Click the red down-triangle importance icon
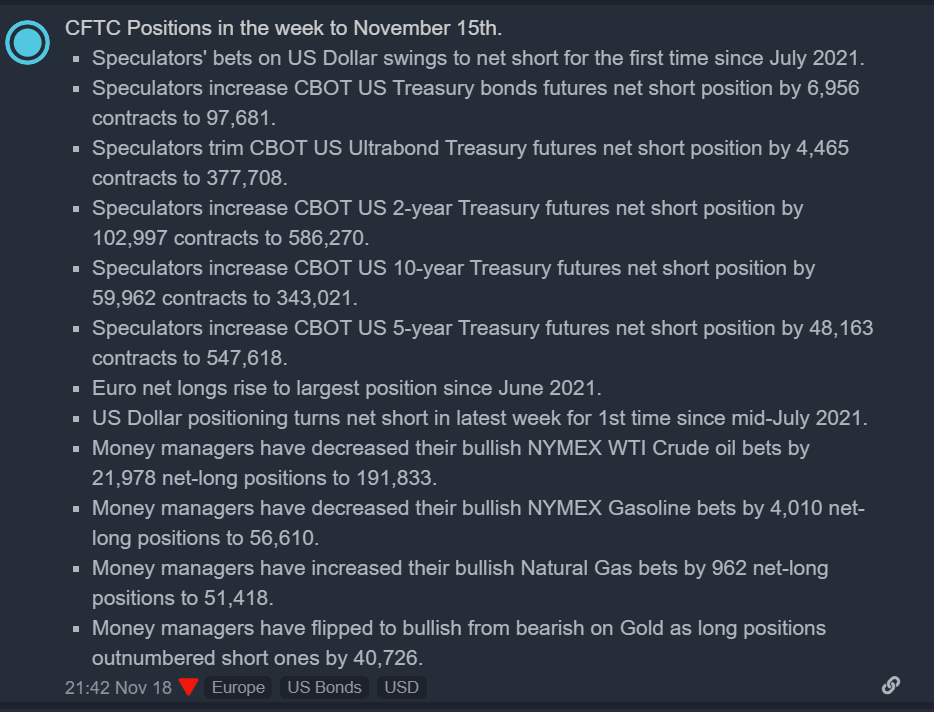 point(188,687)
